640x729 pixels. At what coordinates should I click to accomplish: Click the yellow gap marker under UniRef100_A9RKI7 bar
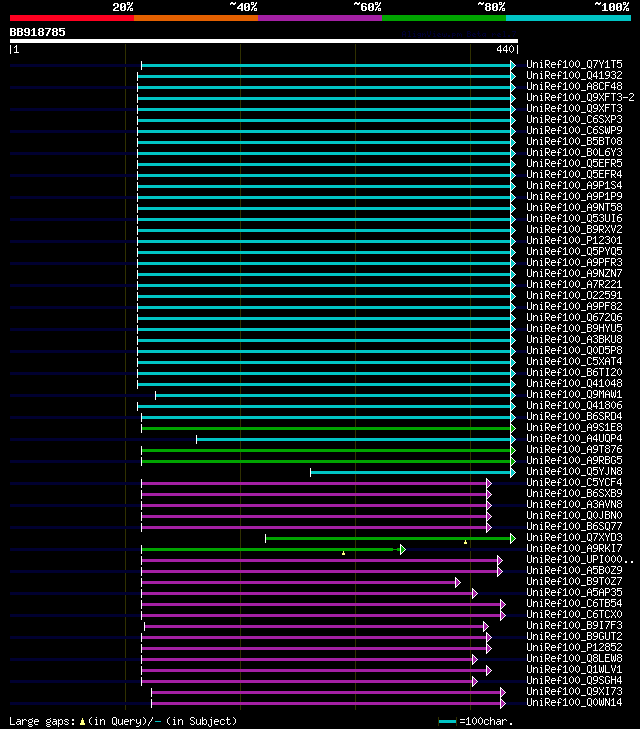pos(343,553)
